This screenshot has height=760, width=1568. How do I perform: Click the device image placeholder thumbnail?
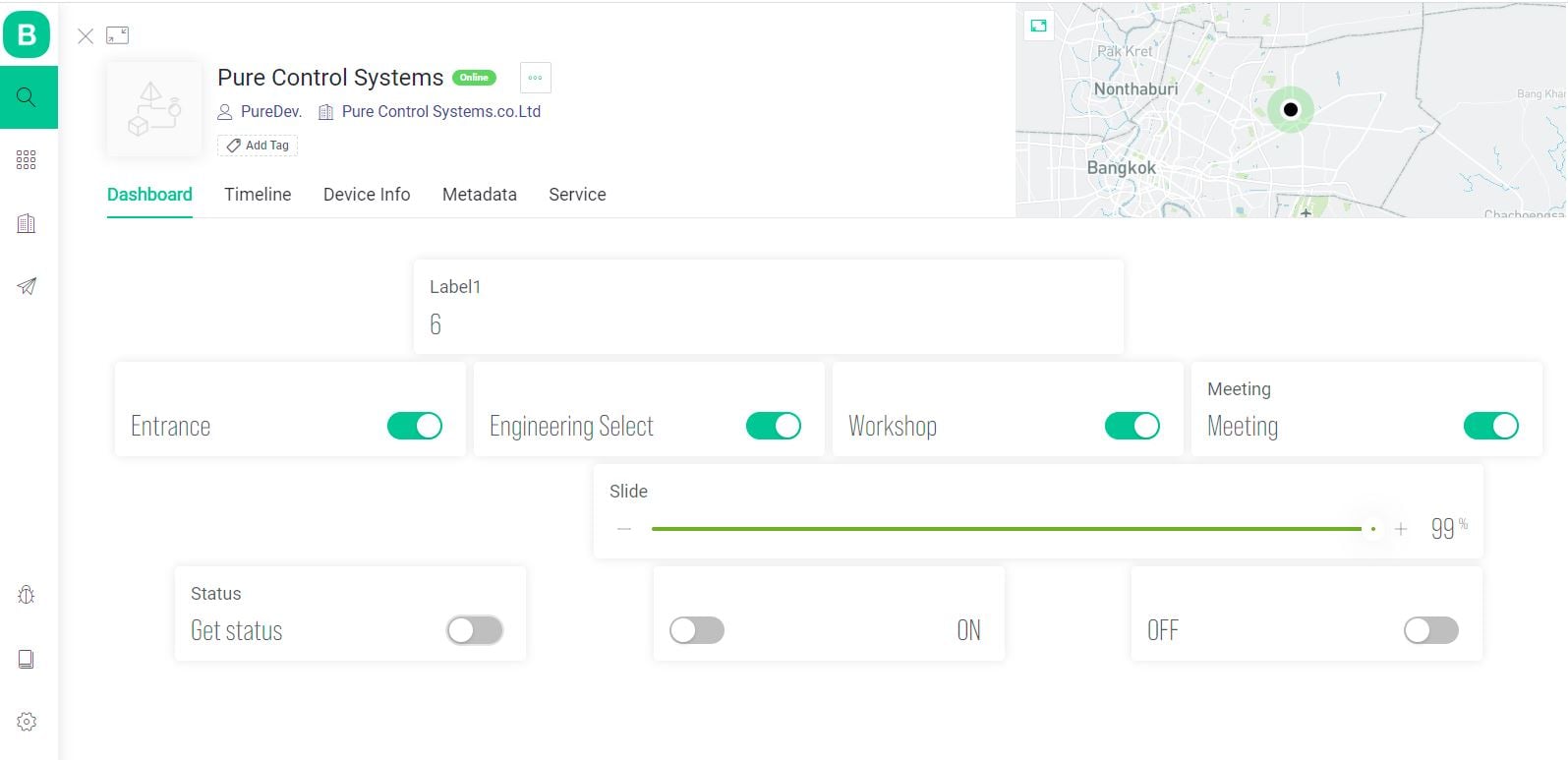(x=154, y=109)
